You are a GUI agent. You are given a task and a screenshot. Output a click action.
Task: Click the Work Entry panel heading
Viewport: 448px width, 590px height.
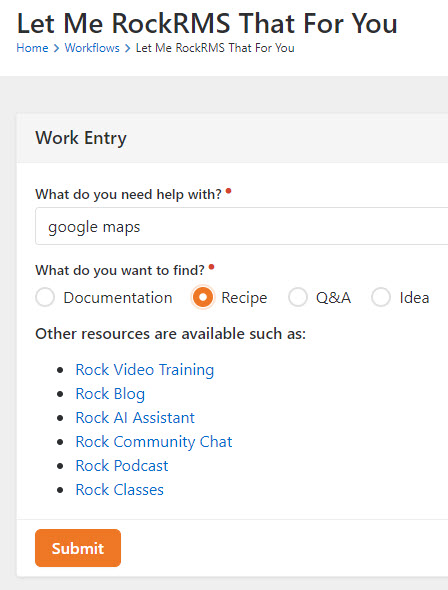click(x=81, y=138)
